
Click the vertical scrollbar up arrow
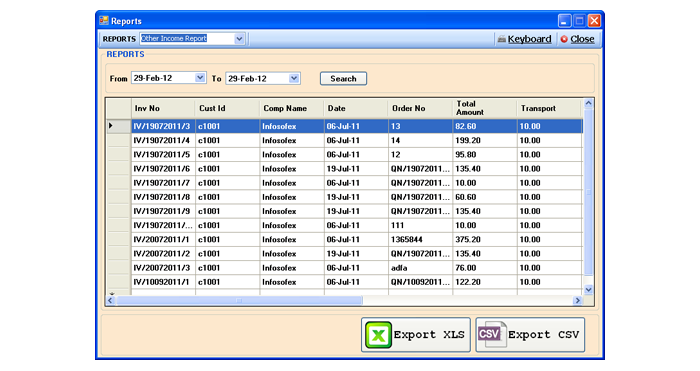[x=588, y=103]
